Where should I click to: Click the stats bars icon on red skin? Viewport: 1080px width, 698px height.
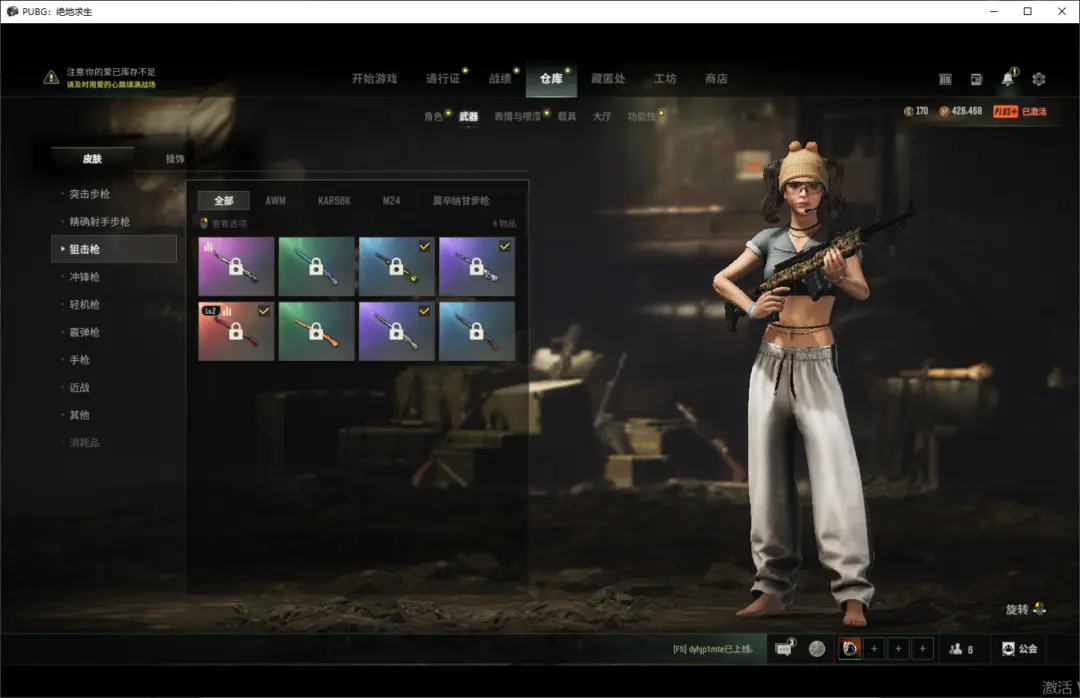point(227,311)
